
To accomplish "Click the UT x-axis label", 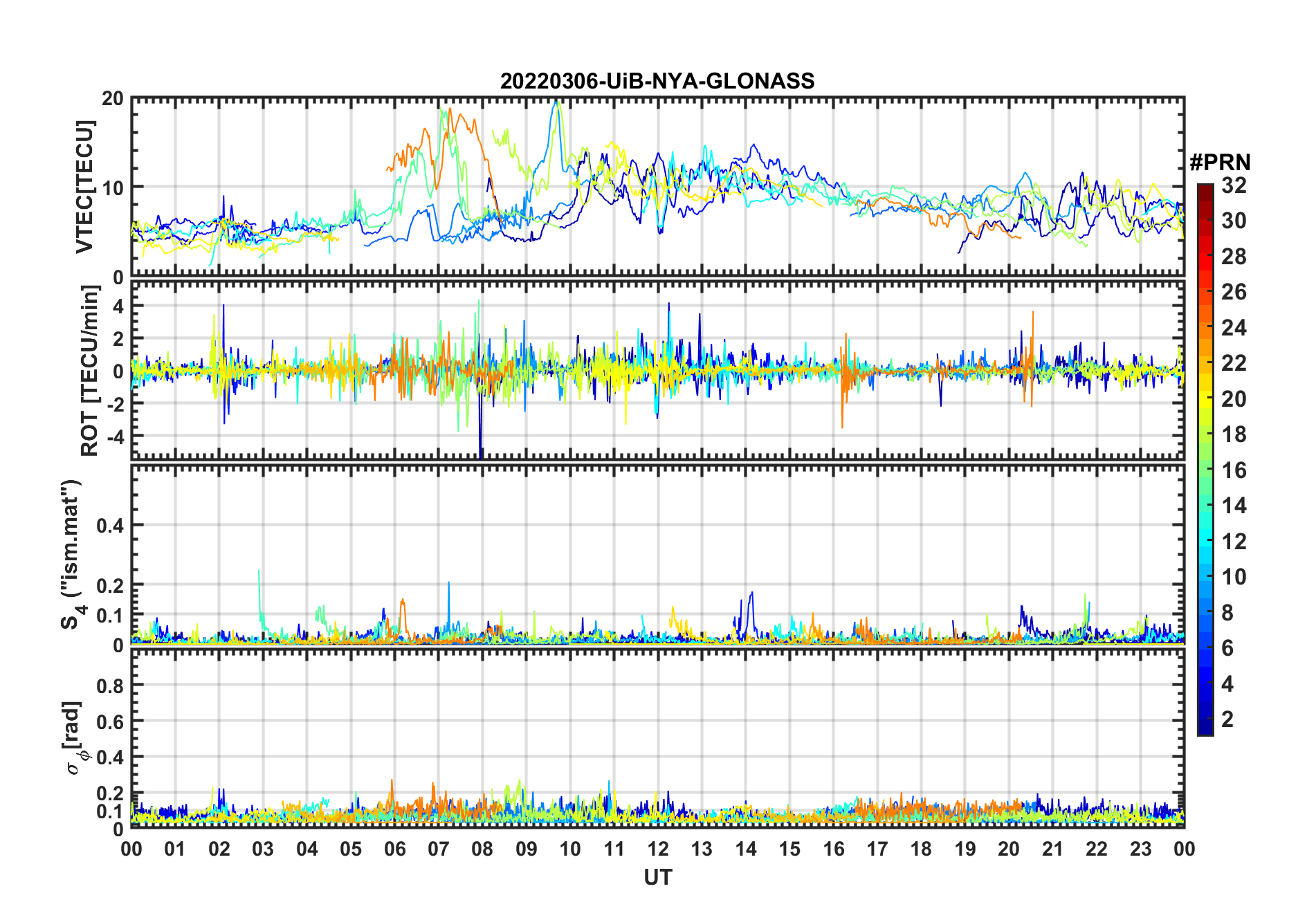I will (657, 878).
